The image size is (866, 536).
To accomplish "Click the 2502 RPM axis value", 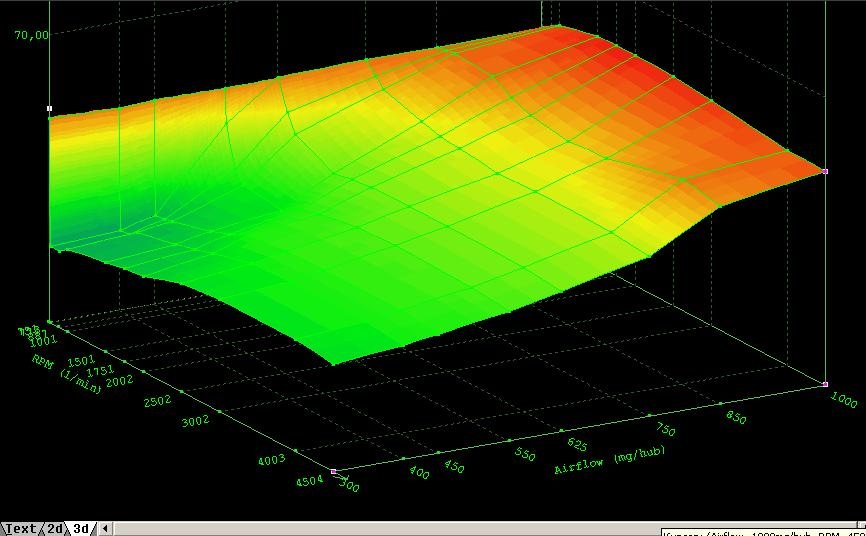I will (x=157, y=401).
